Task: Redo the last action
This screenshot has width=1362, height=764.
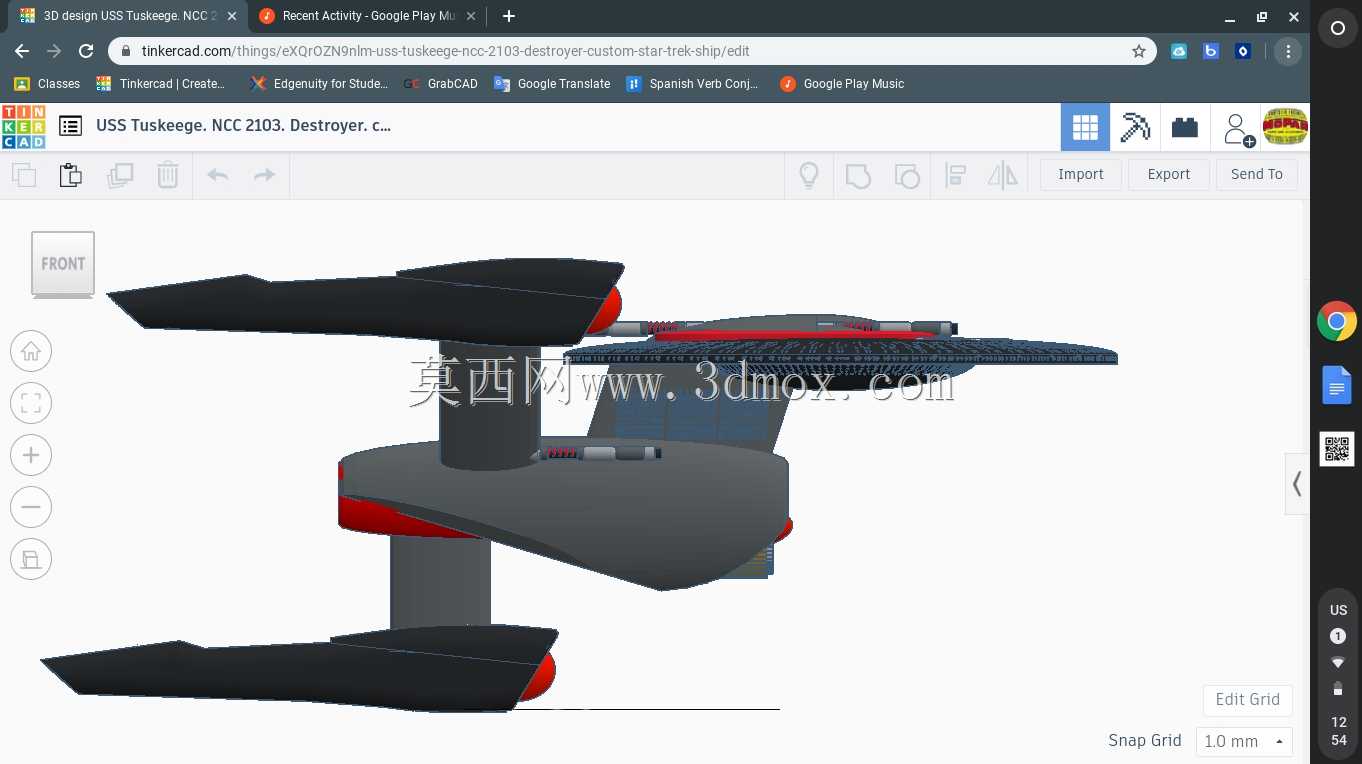Action: tap(264, 175)
